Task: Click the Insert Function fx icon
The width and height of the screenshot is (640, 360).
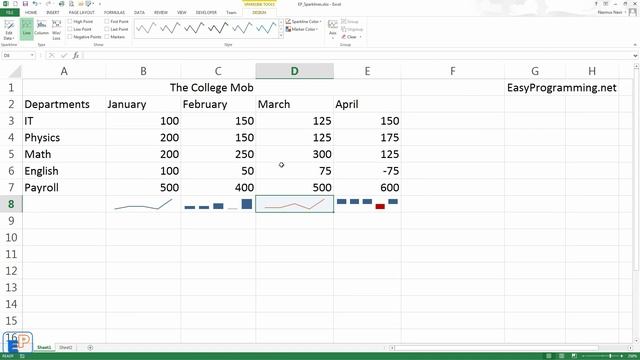Action: click(x=76, y=55)
